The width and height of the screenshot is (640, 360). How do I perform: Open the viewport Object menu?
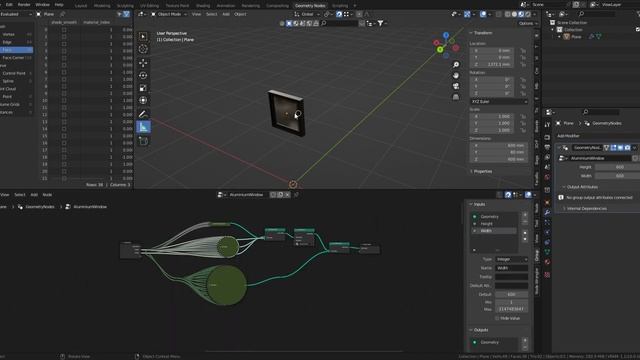coord(240,14)
